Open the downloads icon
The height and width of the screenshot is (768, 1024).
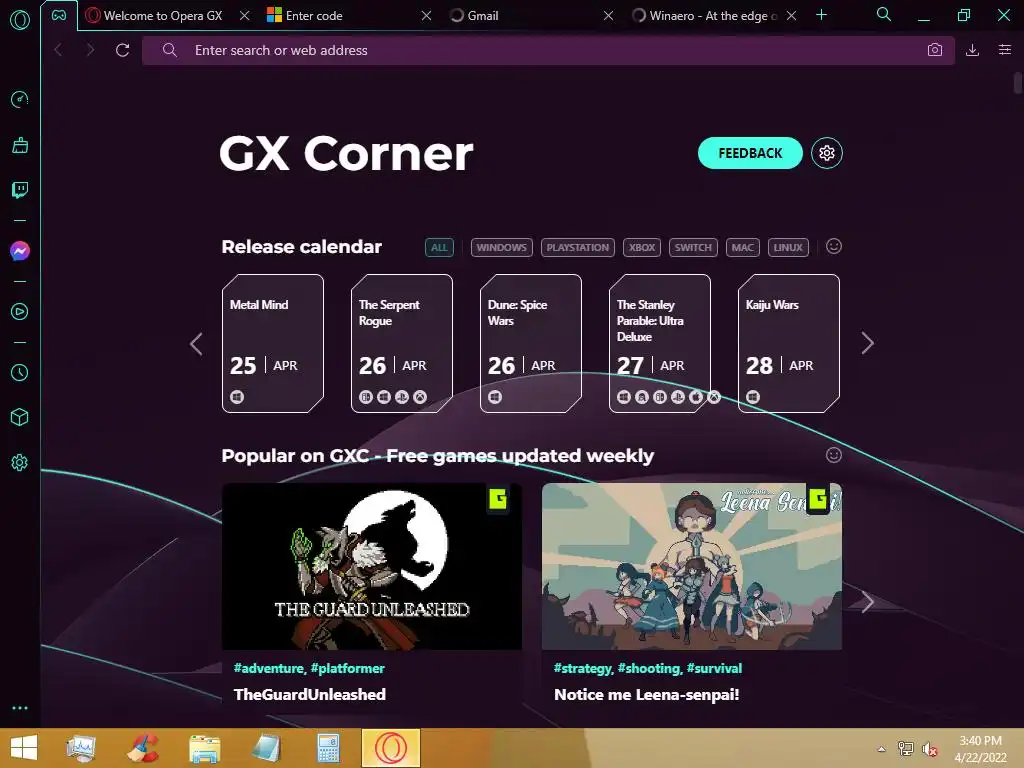click(x=972, y=50)
